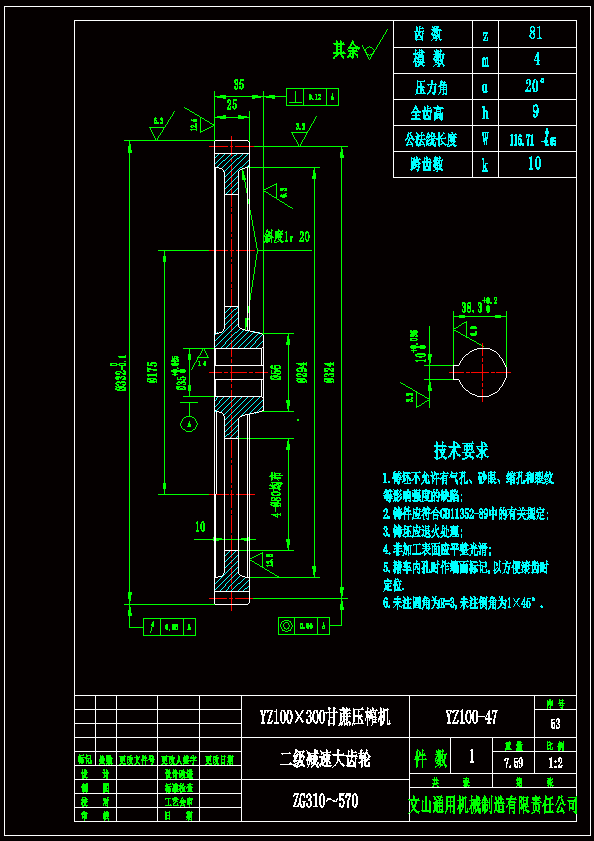The width and height of the screenshot is (594, 841).
Task: Select the value 9 in 全齿高 row
Action: [536, 111]
